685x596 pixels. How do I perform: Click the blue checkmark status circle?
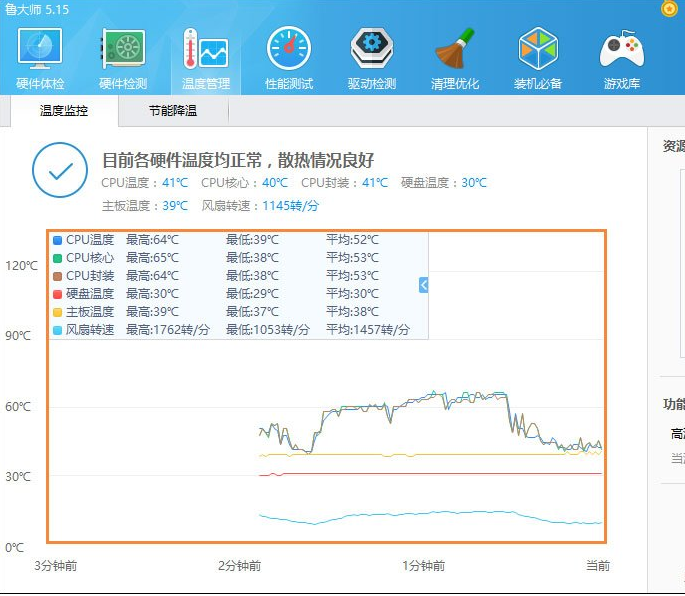tap(60, 170)
